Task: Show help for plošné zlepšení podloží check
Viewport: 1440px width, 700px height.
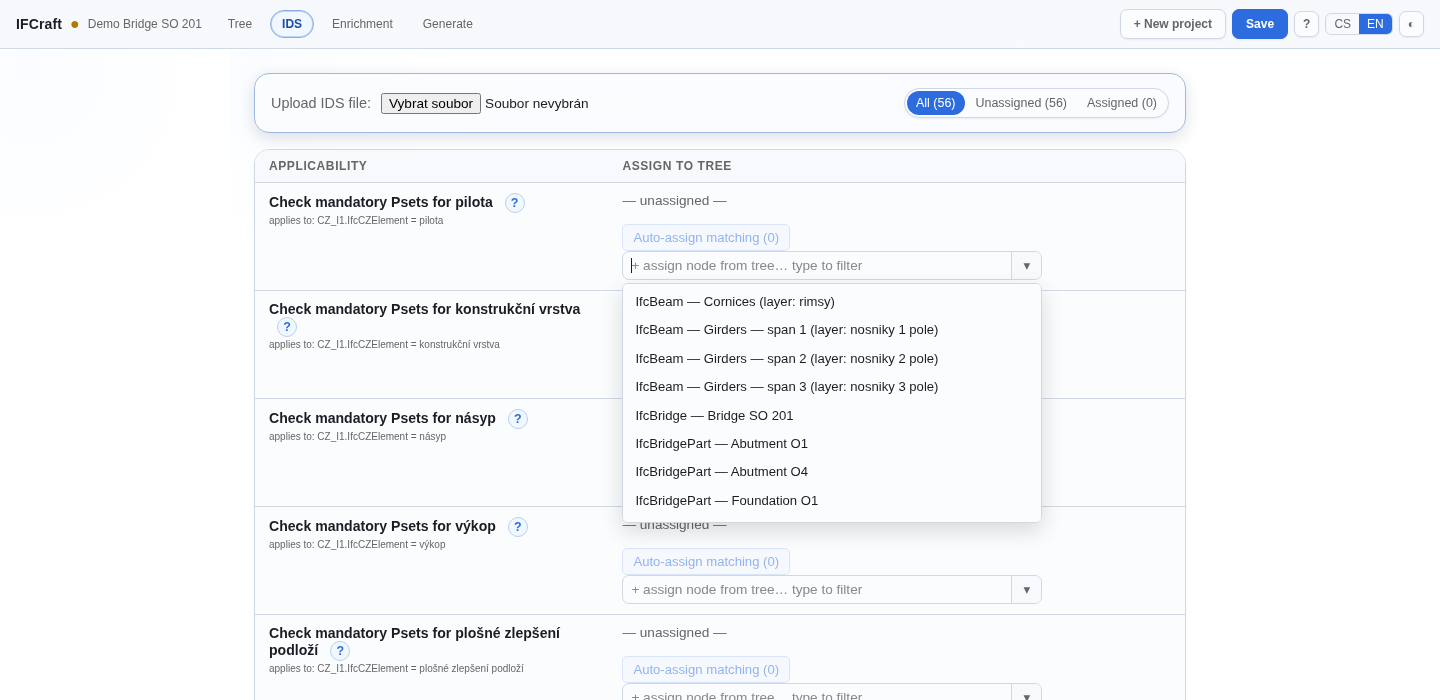Action: tap(340, 651)
